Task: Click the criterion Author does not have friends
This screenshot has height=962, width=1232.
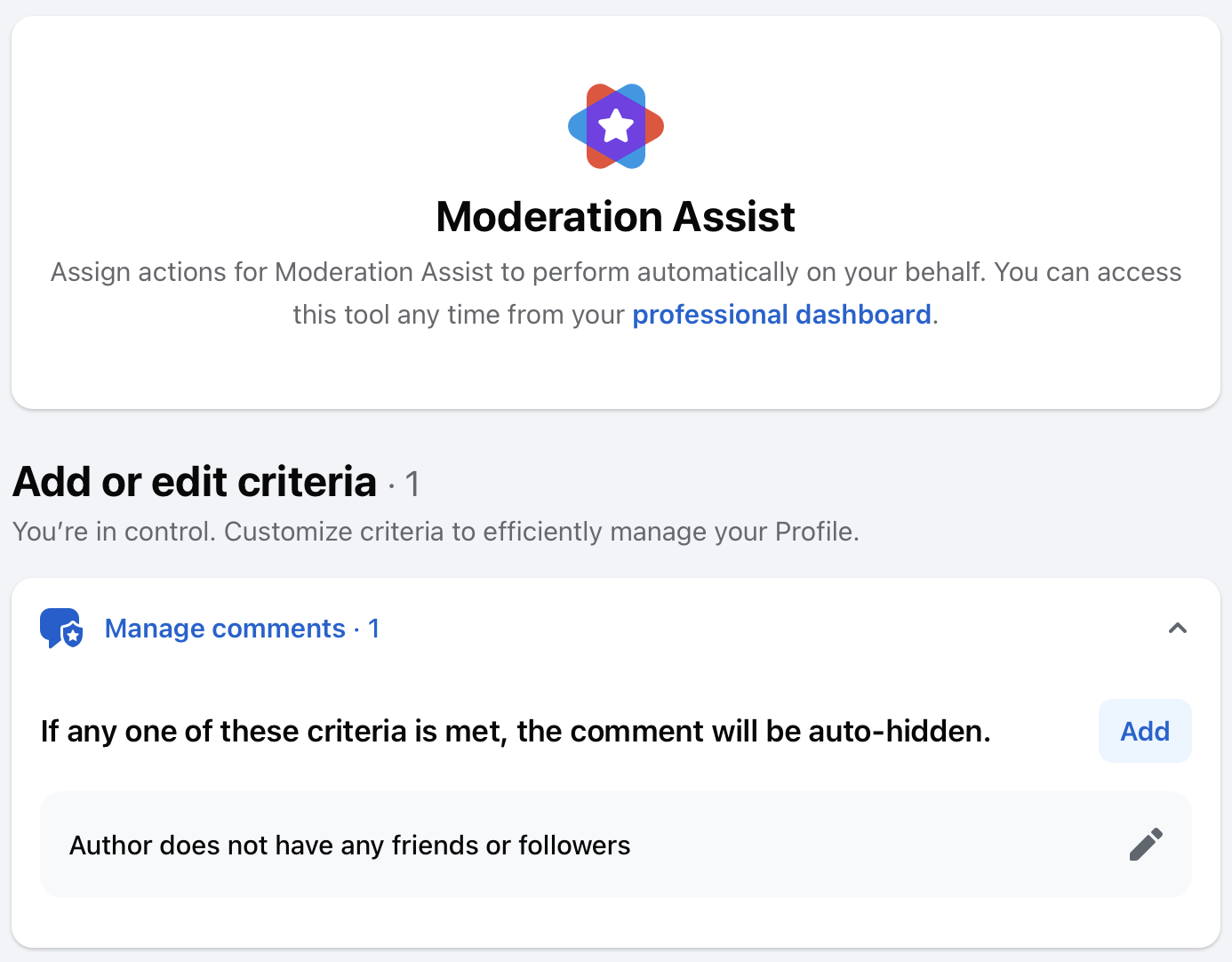Action: click(349, 845)
